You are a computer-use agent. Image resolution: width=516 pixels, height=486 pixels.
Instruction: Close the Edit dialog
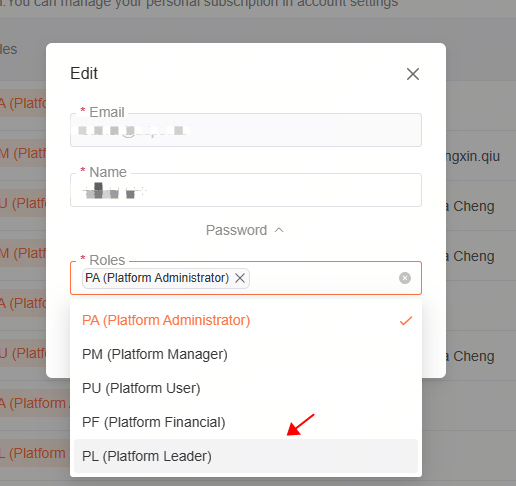413,74
